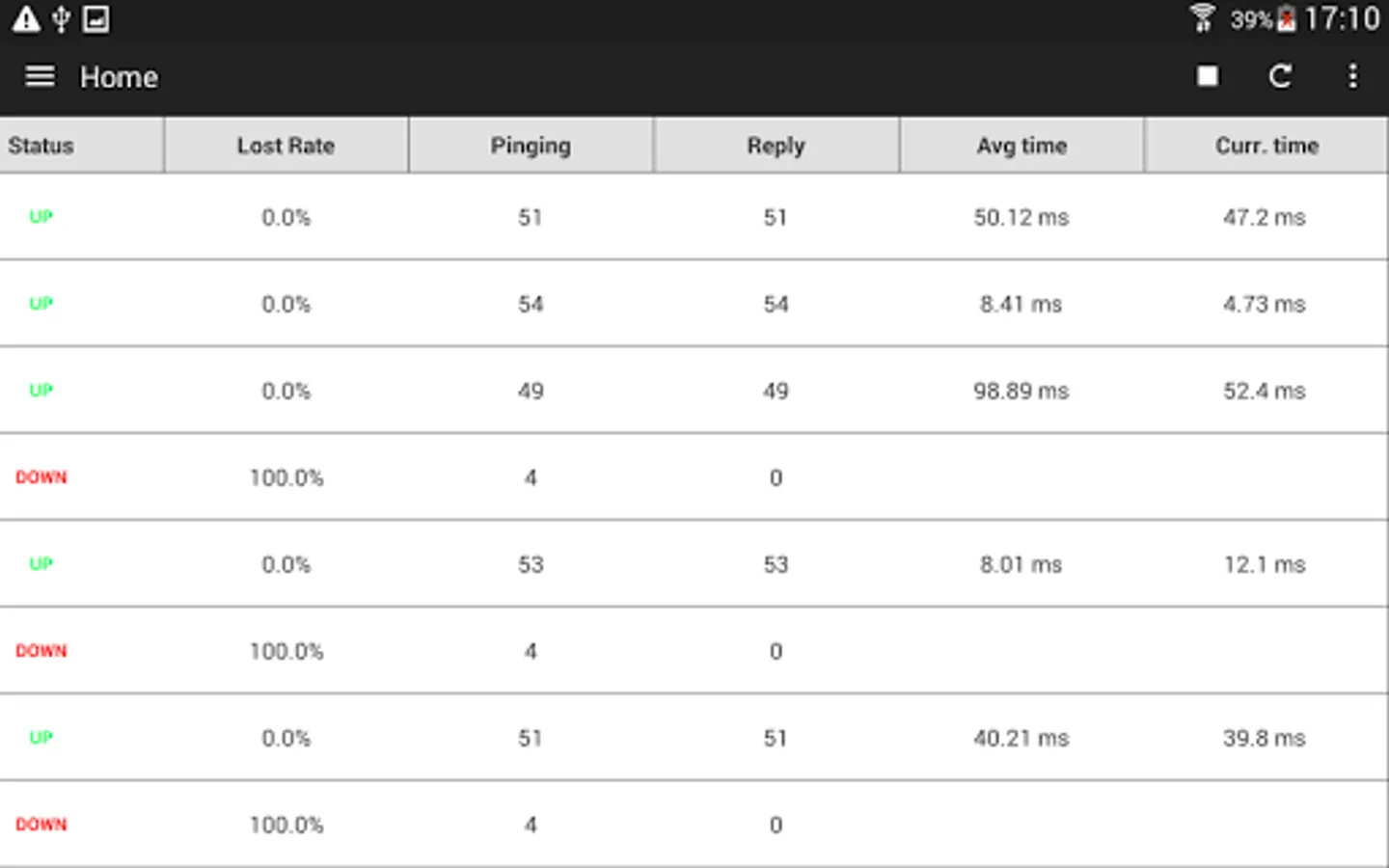Tap the battery indicator icon
1389x868 pixels.
coord(1287,19)
